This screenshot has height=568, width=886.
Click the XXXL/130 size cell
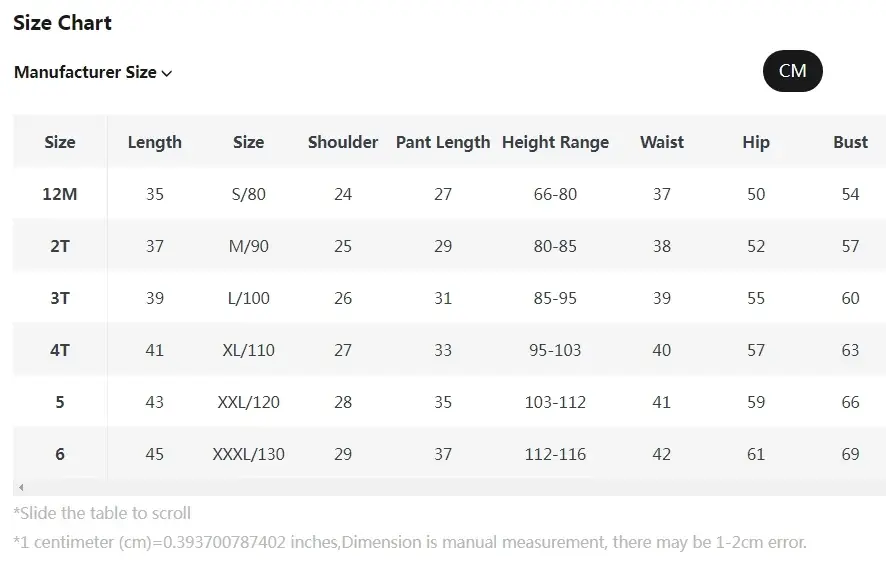tap(248, 454)
